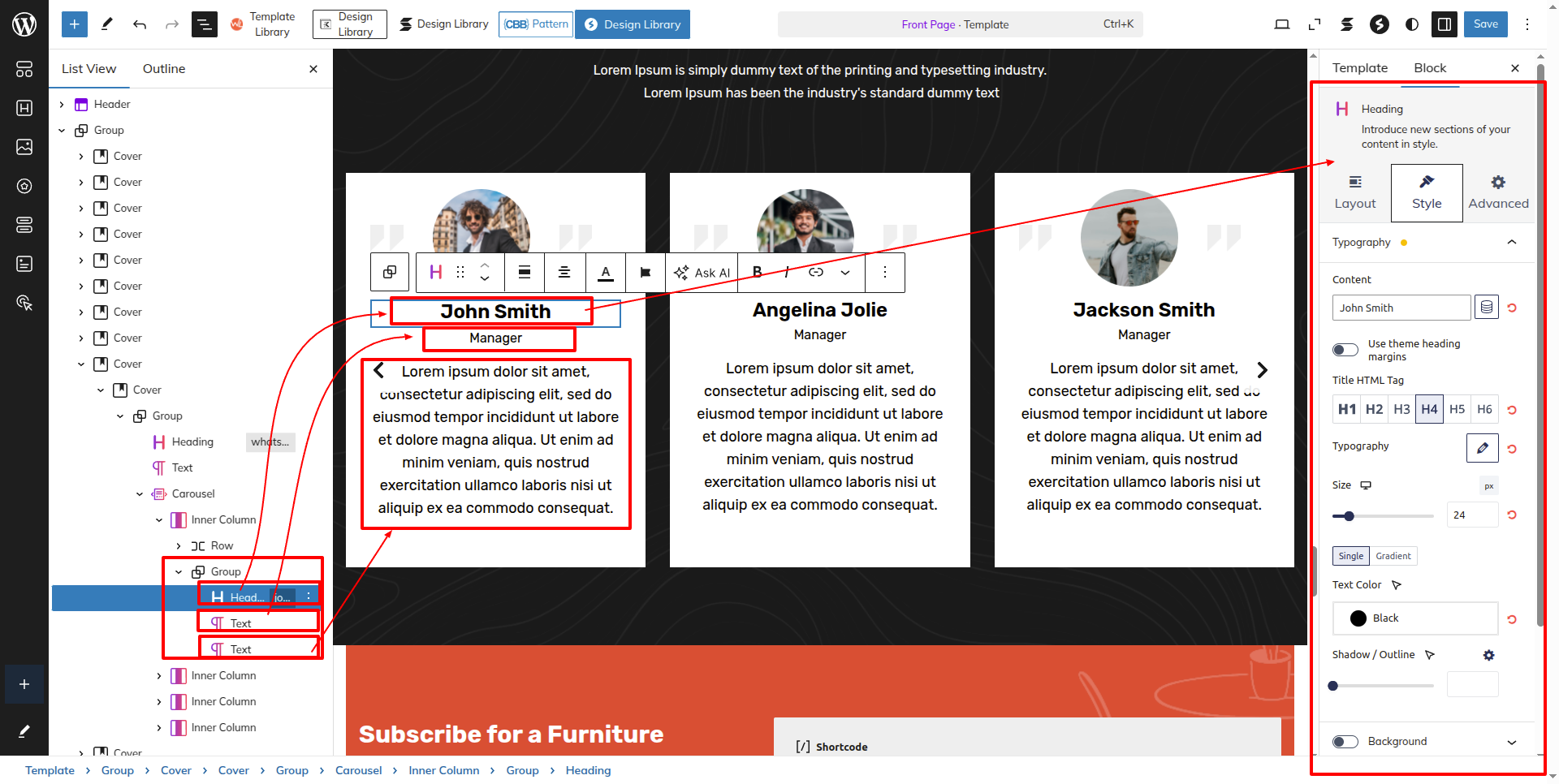The height and width of the screenshot is (784, 1559).
Task: Select the H2 title HTML tag
Action: pos(1374,410)
